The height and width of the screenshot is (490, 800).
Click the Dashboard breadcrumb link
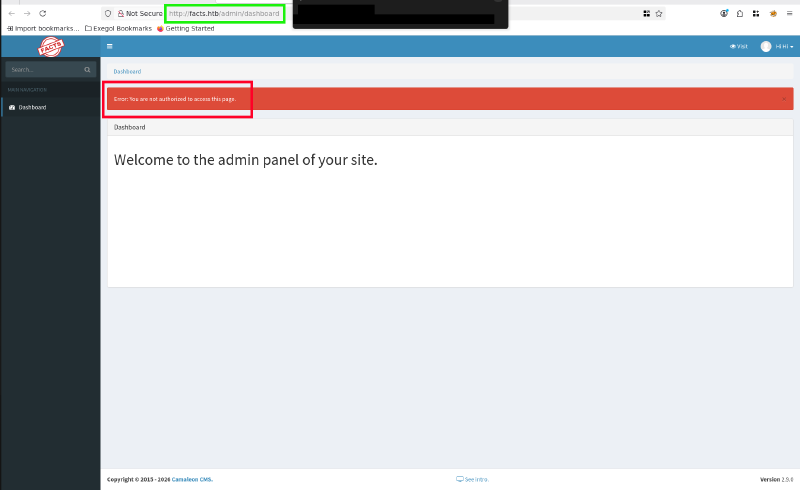click(127, 72)
